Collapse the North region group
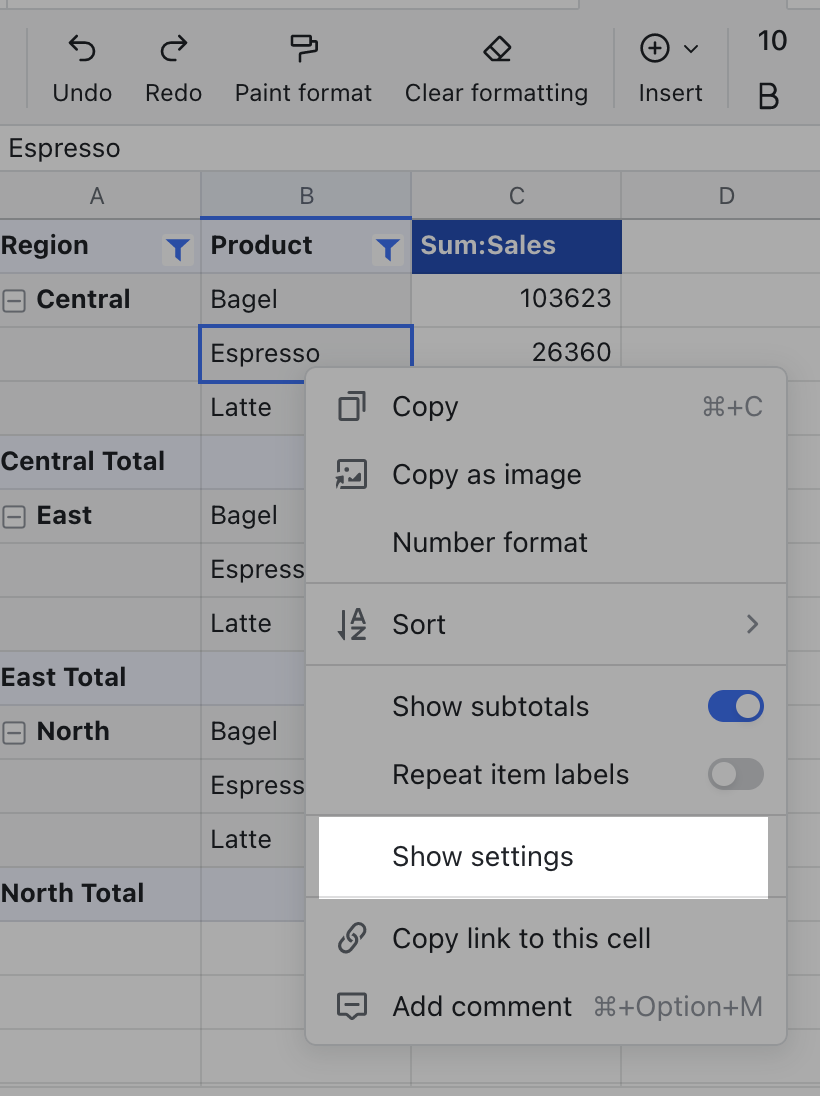 click(14, 732)
